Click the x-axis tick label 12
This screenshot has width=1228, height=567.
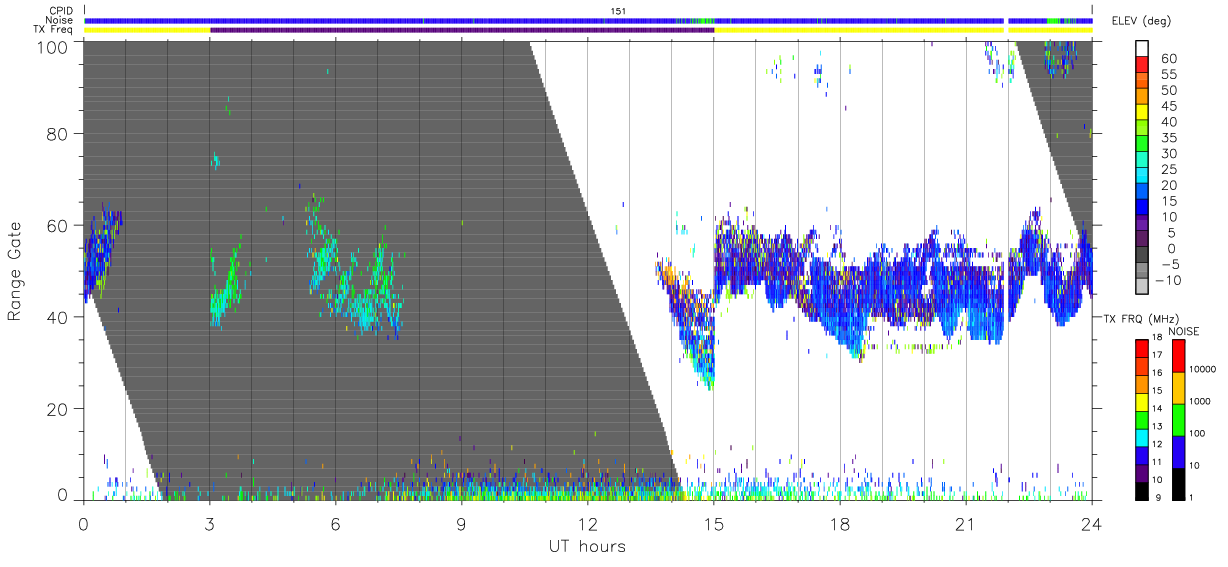[x=588, y=523]
